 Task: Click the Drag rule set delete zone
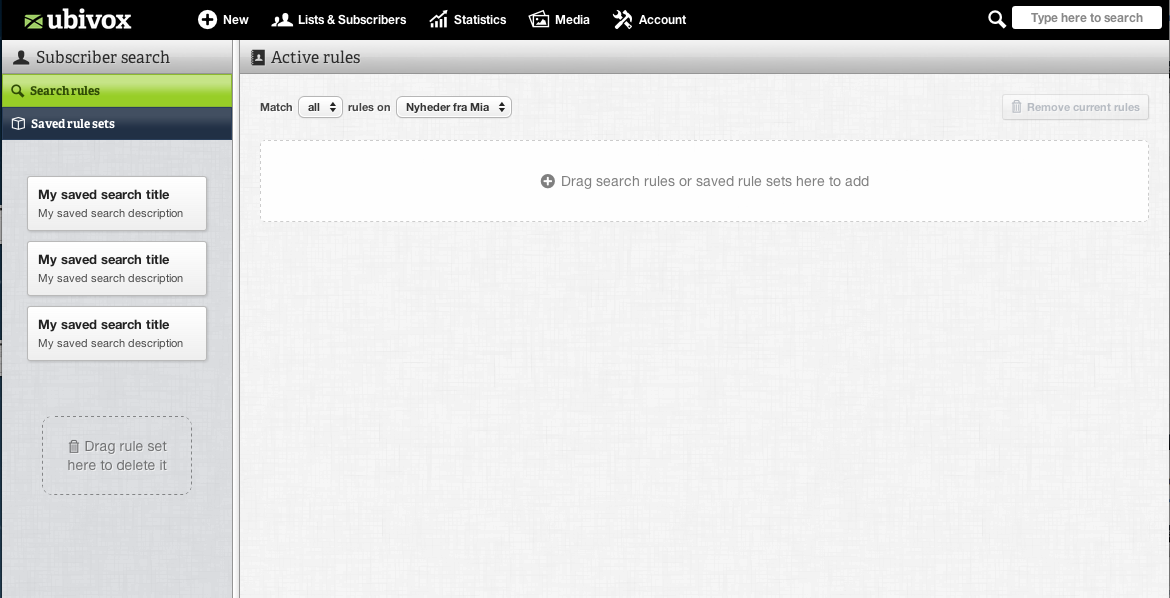(117, 455)
